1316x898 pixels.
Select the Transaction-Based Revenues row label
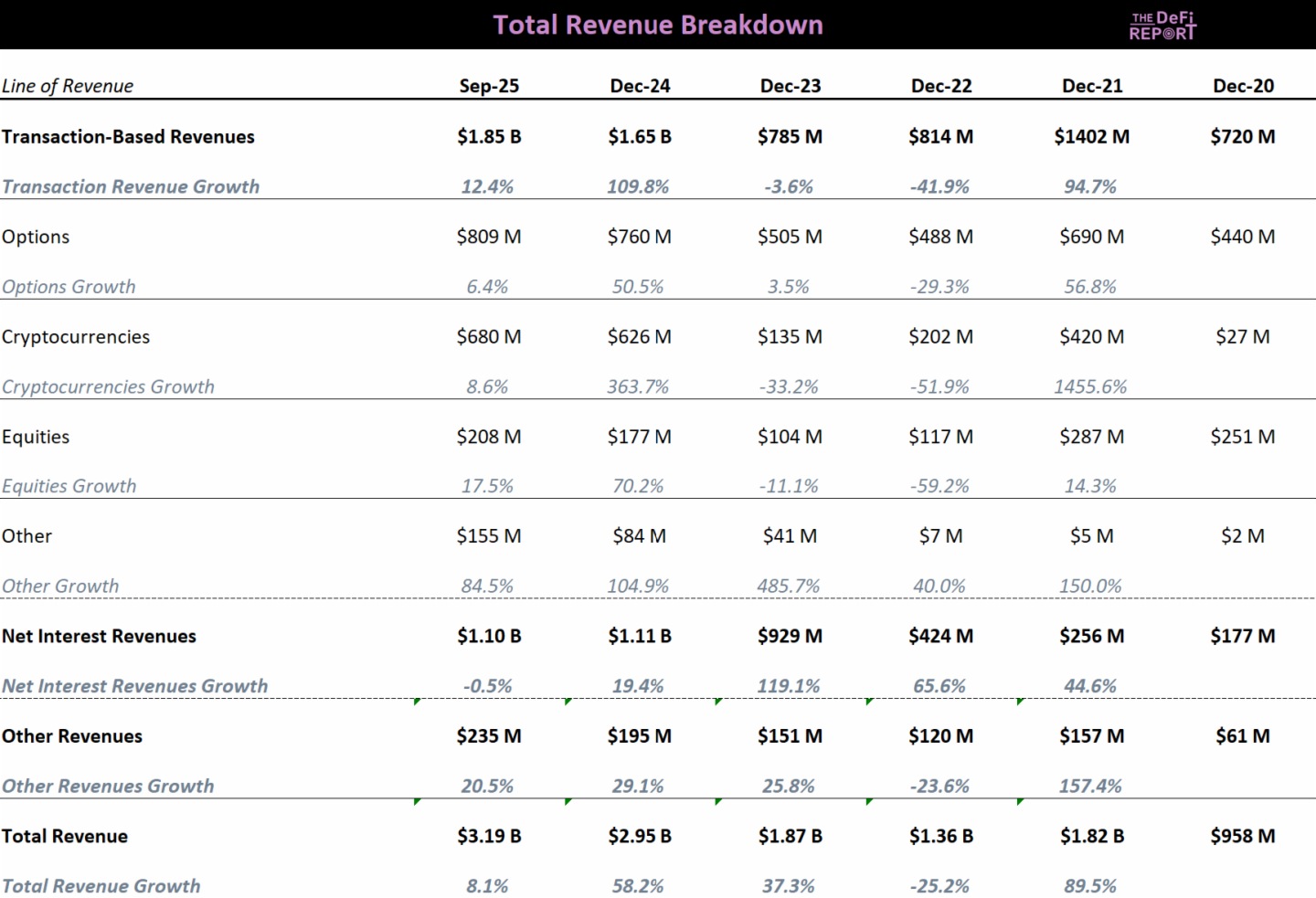[128, 136]
